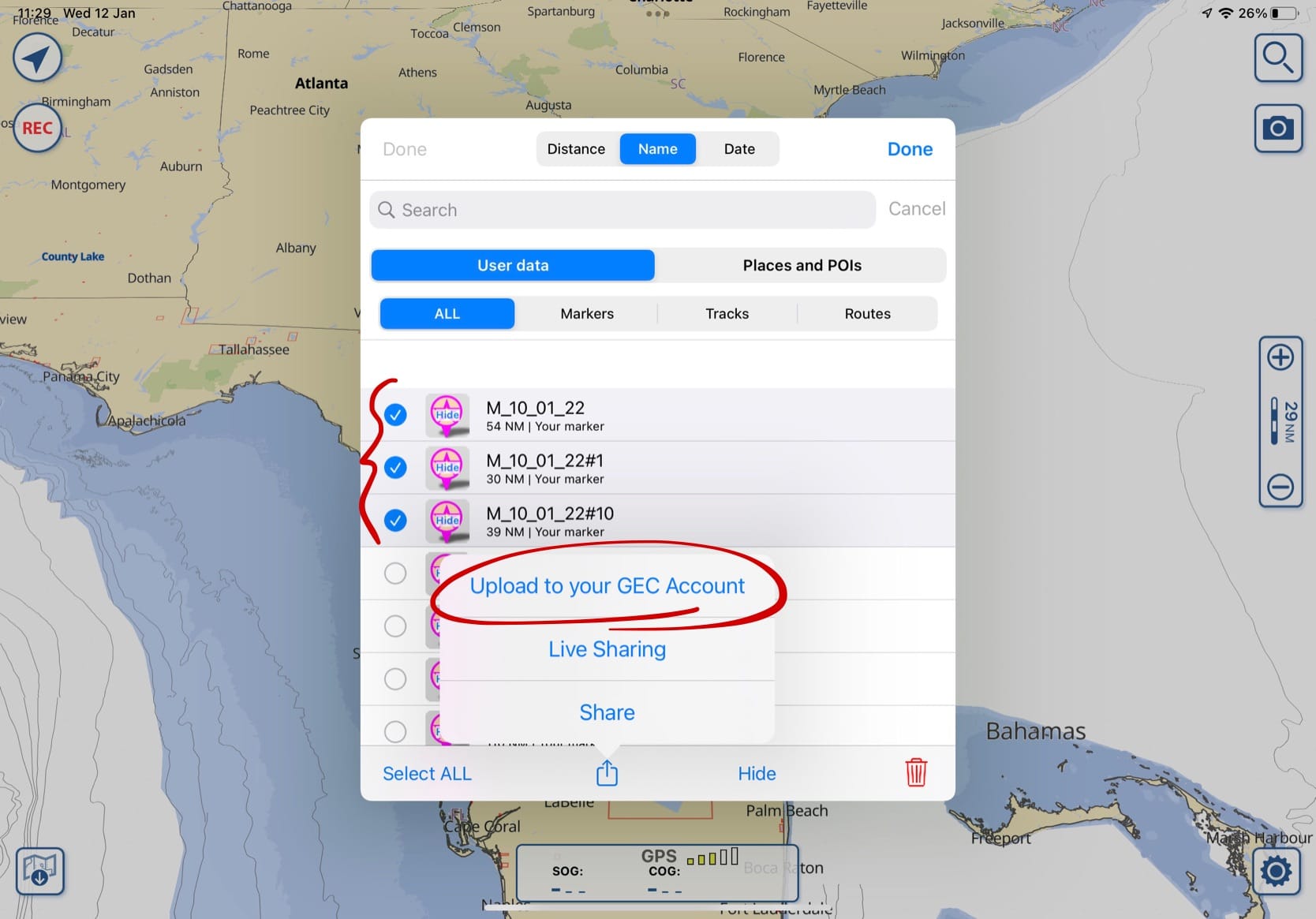Screen dimensions: 1316x919
Task: Select Upload to your GEC Account
Action: [x=607, y=586]
